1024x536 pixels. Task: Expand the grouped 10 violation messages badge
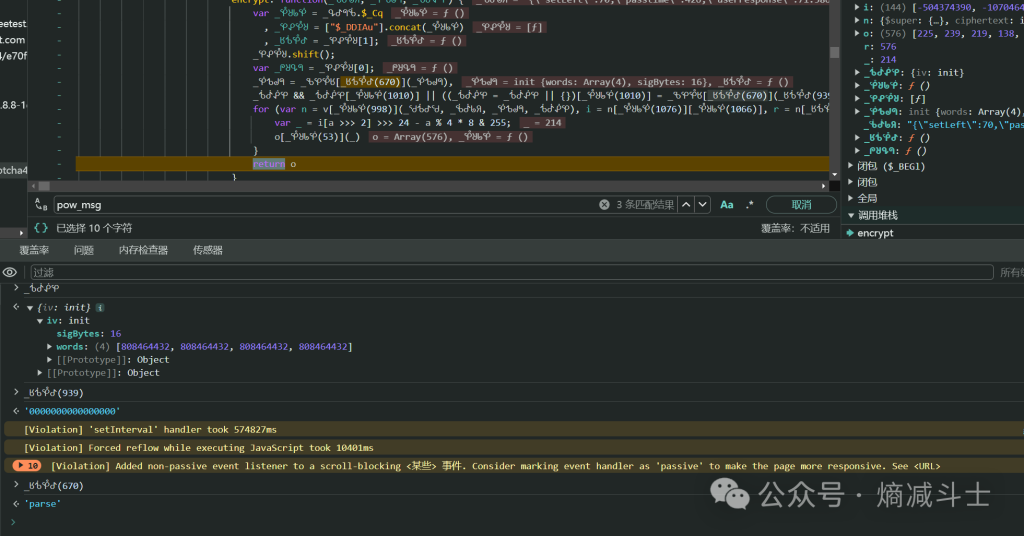point(27,466)
